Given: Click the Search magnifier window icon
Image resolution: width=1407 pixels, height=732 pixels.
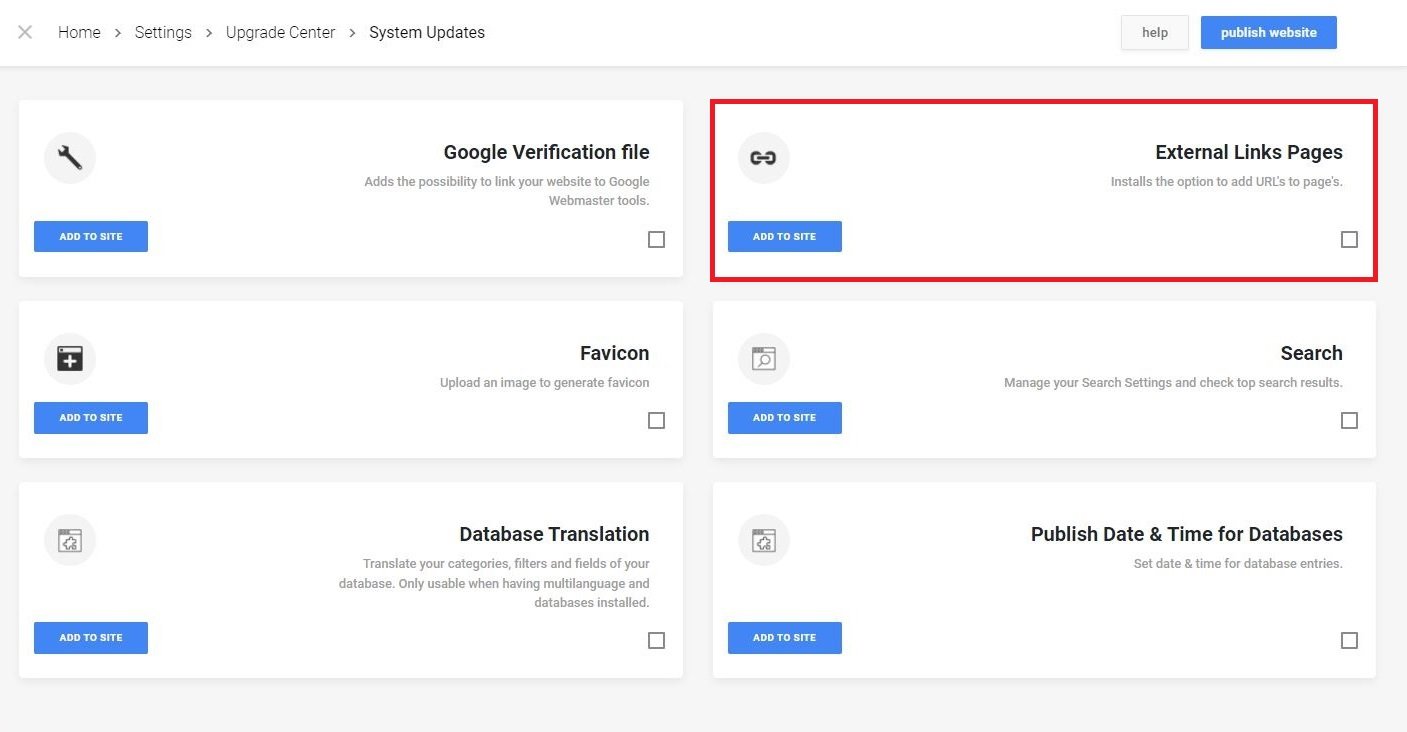Looking at the screenshot, I should [763, 359].
